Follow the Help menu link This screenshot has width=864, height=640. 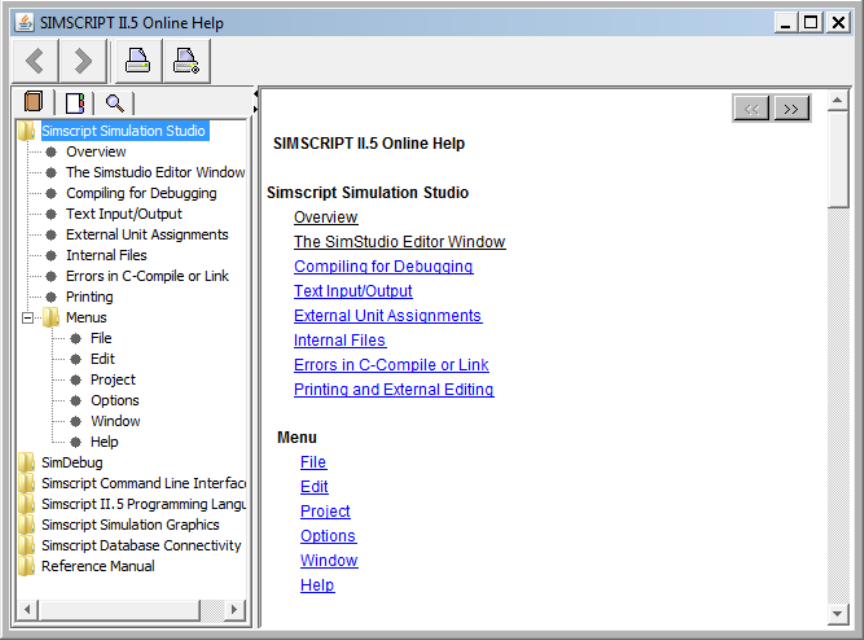click(317, 585)
